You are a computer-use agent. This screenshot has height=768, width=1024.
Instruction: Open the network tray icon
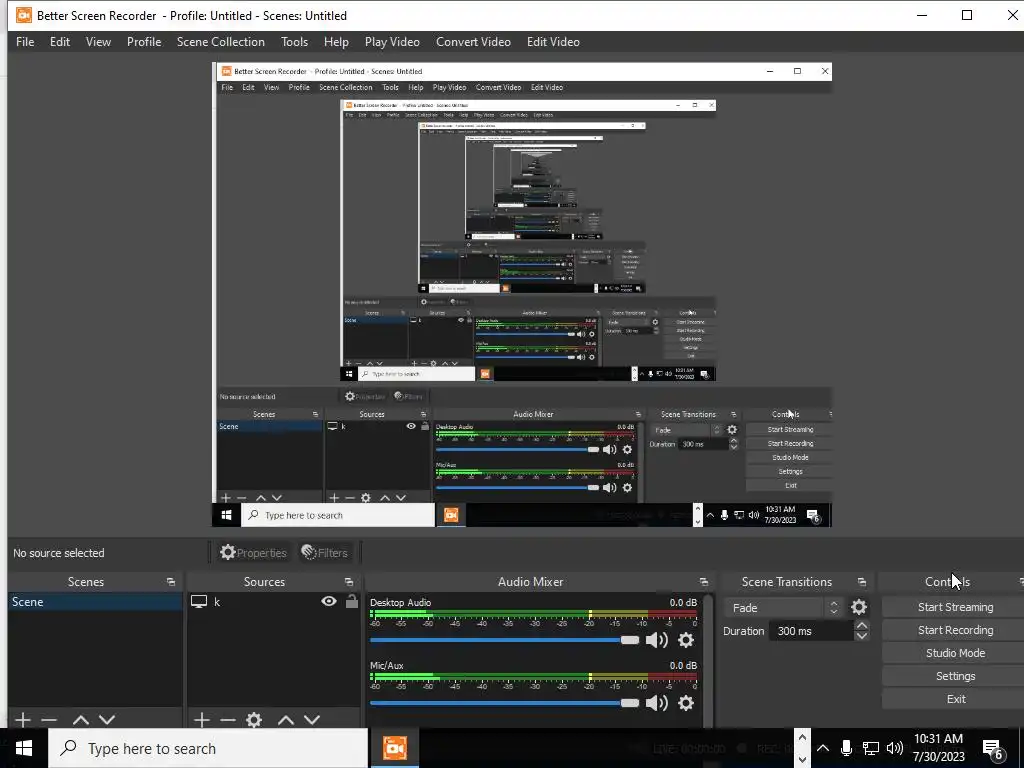(871, 748)
